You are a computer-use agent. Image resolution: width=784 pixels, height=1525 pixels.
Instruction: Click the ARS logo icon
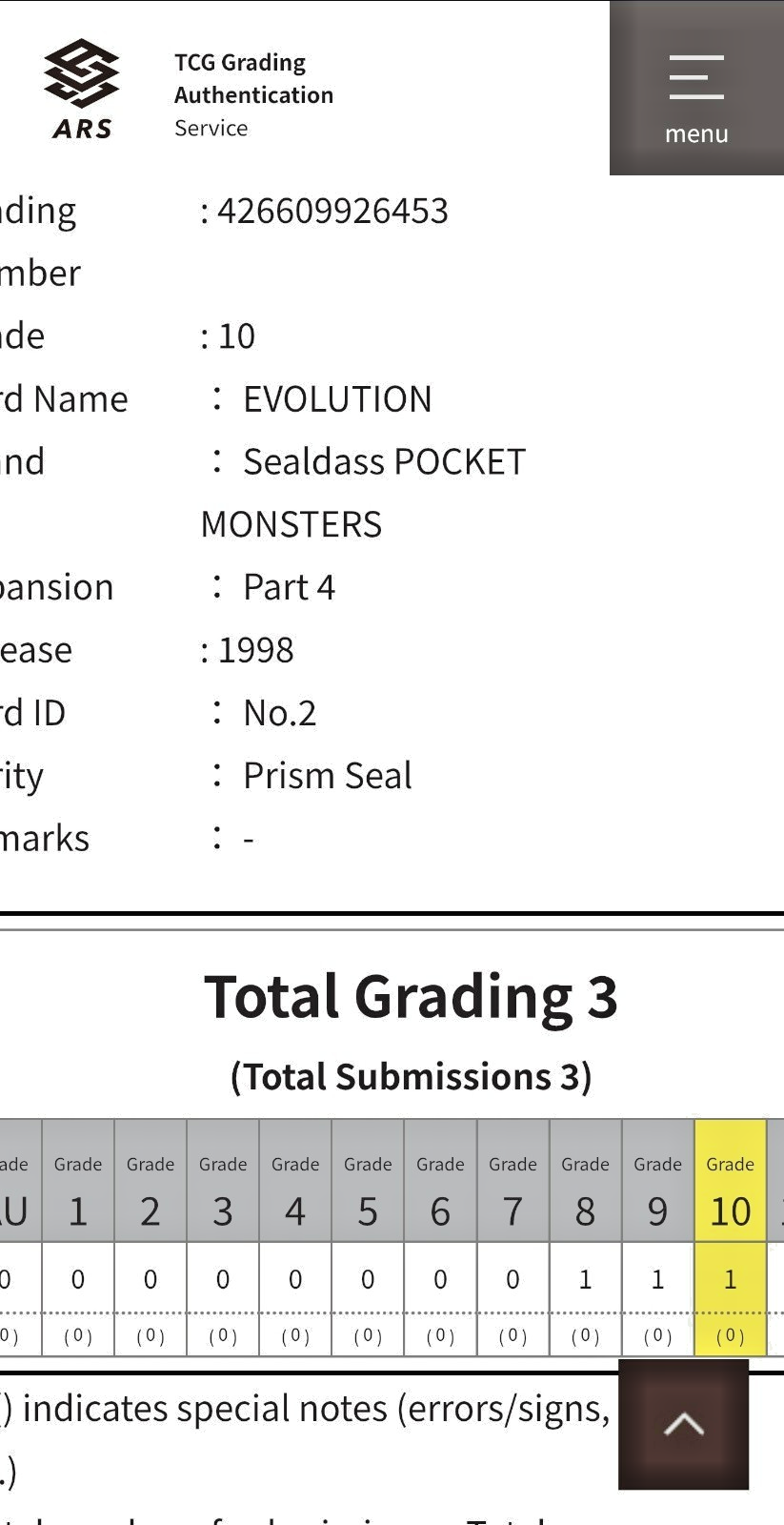82,89
